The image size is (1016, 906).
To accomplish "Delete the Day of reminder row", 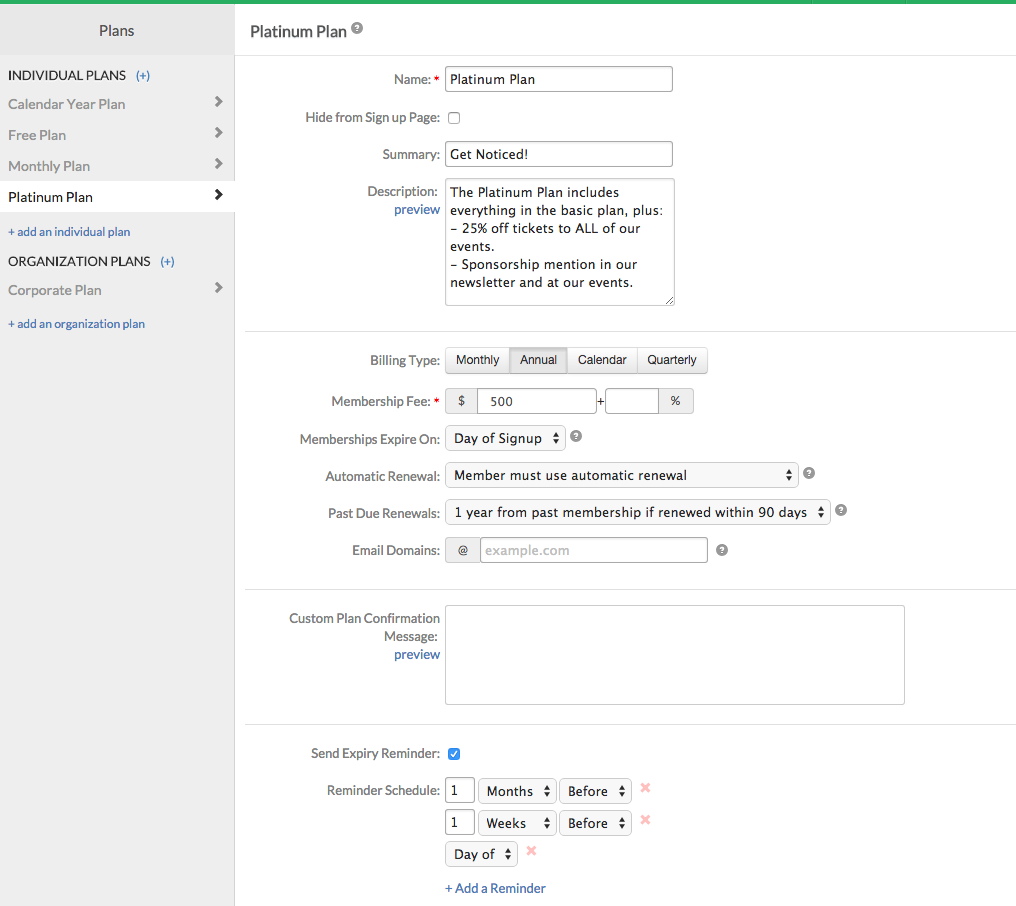I will click(531, 851).
